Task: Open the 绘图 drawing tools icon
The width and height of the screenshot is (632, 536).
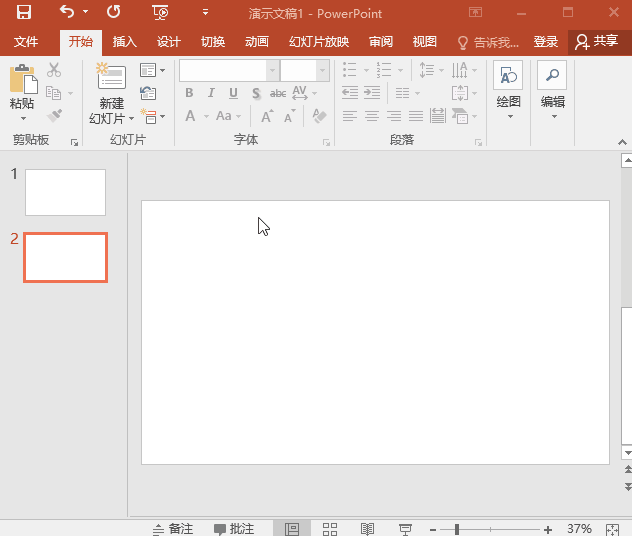Action: [x=508, y=77]
